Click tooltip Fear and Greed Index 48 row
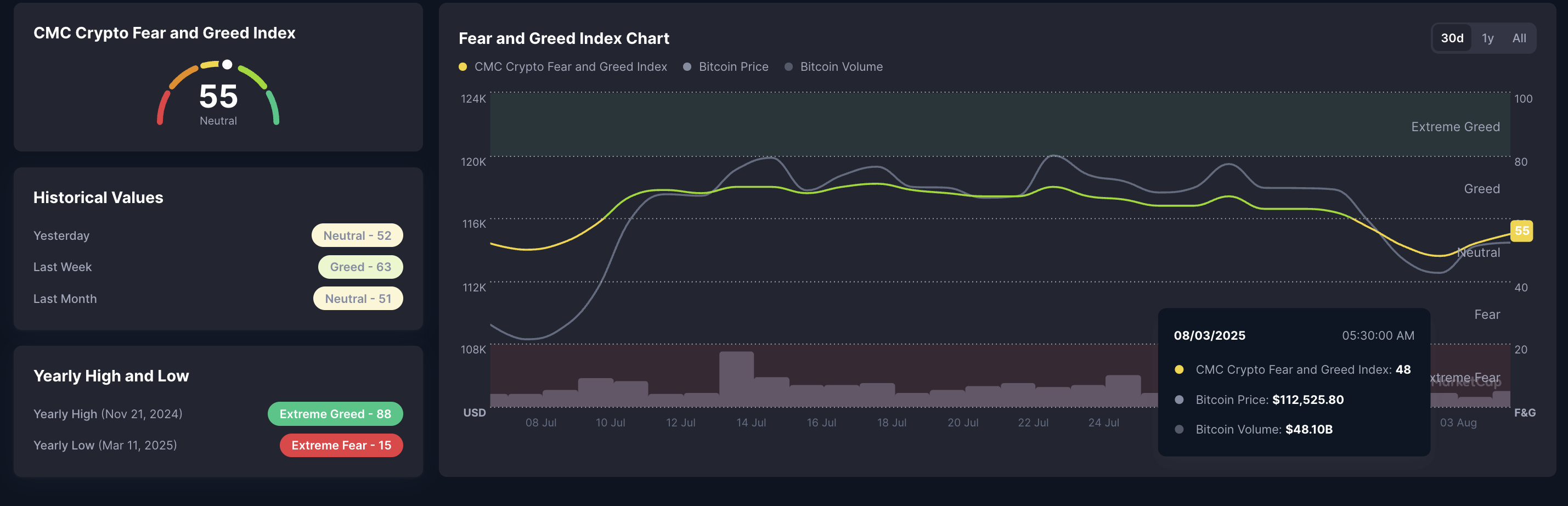This screenshot has width=1568, height=506. click(x=1293, y=370)
